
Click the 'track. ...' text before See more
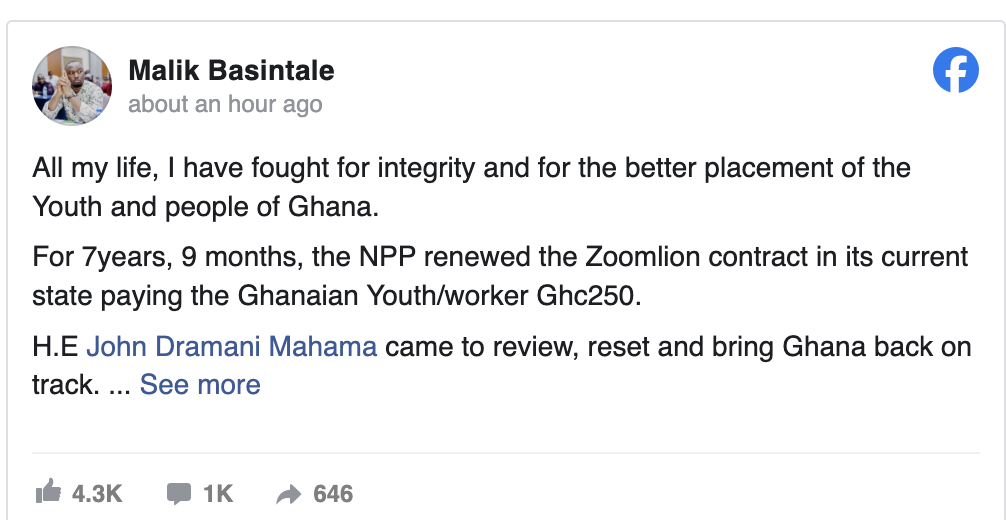[81, 385]
